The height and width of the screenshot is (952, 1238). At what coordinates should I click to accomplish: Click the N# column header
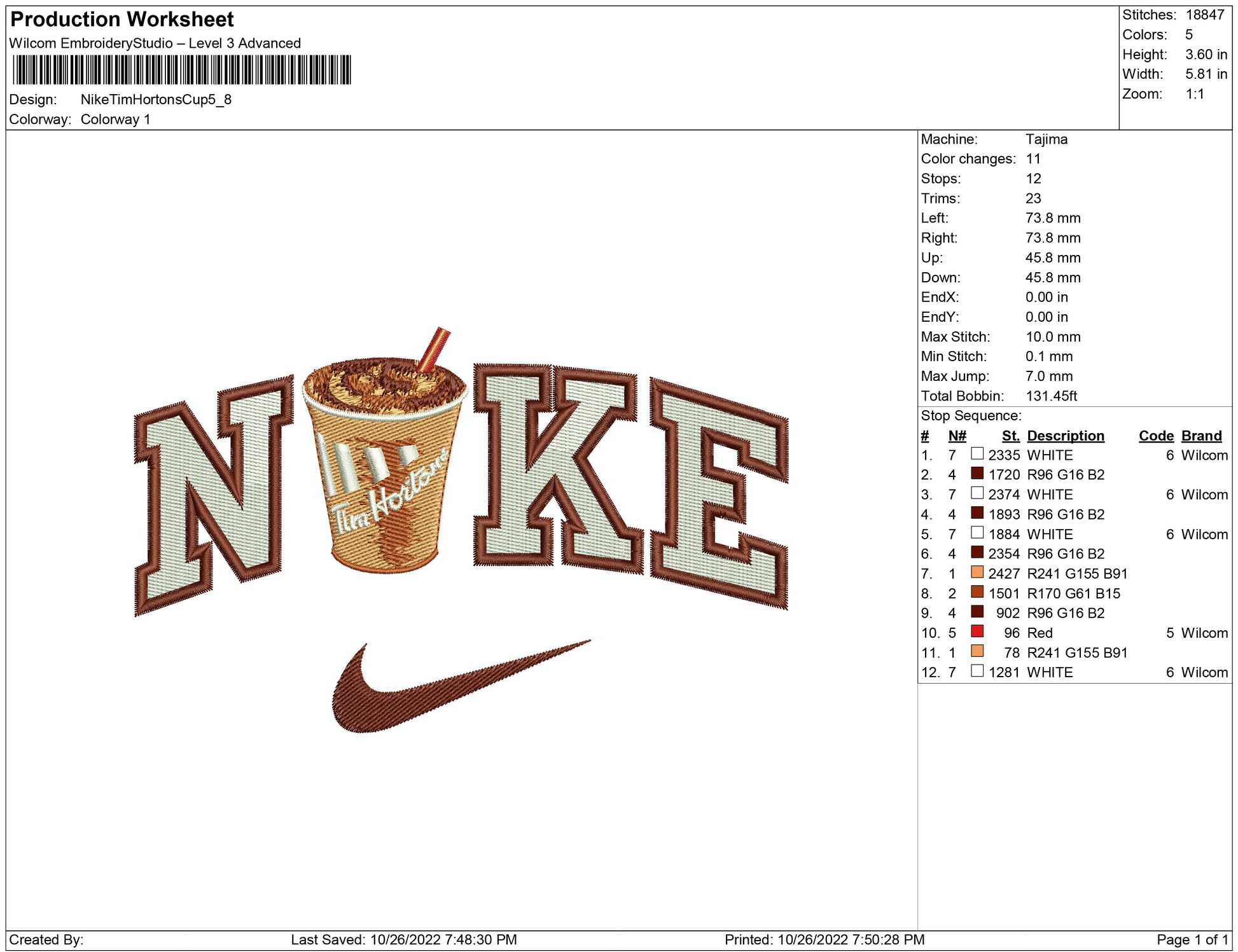[x=957, y=436]
